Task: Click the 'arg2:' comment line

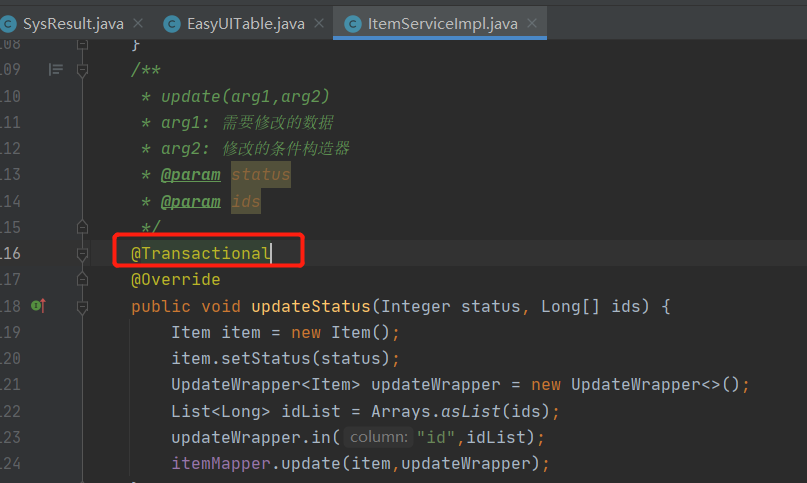Action: [245, 149]
